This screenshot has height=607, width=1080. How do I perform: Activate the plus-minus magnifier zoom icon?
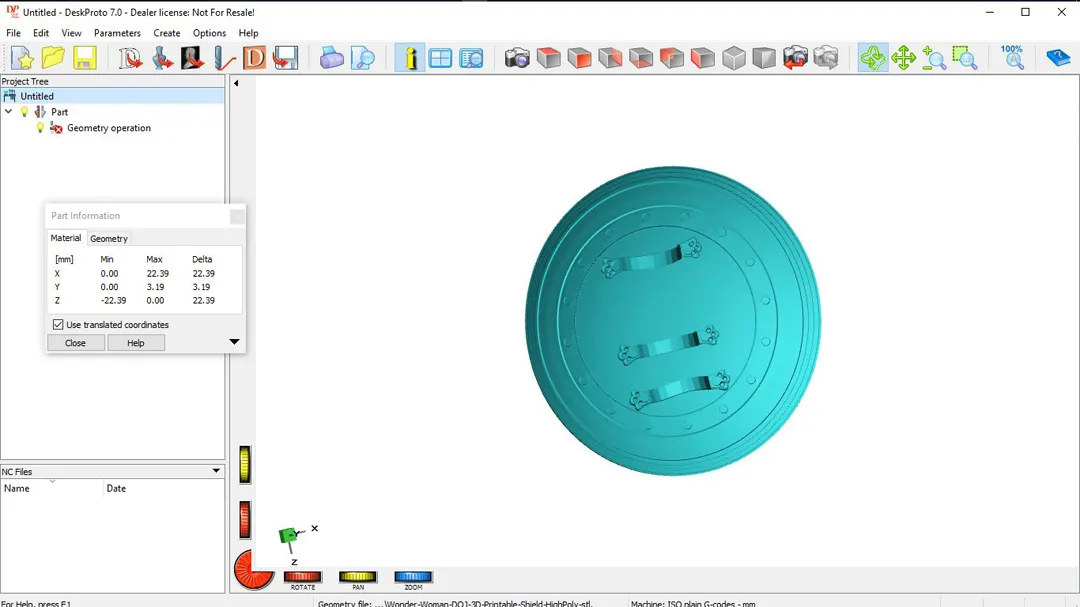(934, 58)
